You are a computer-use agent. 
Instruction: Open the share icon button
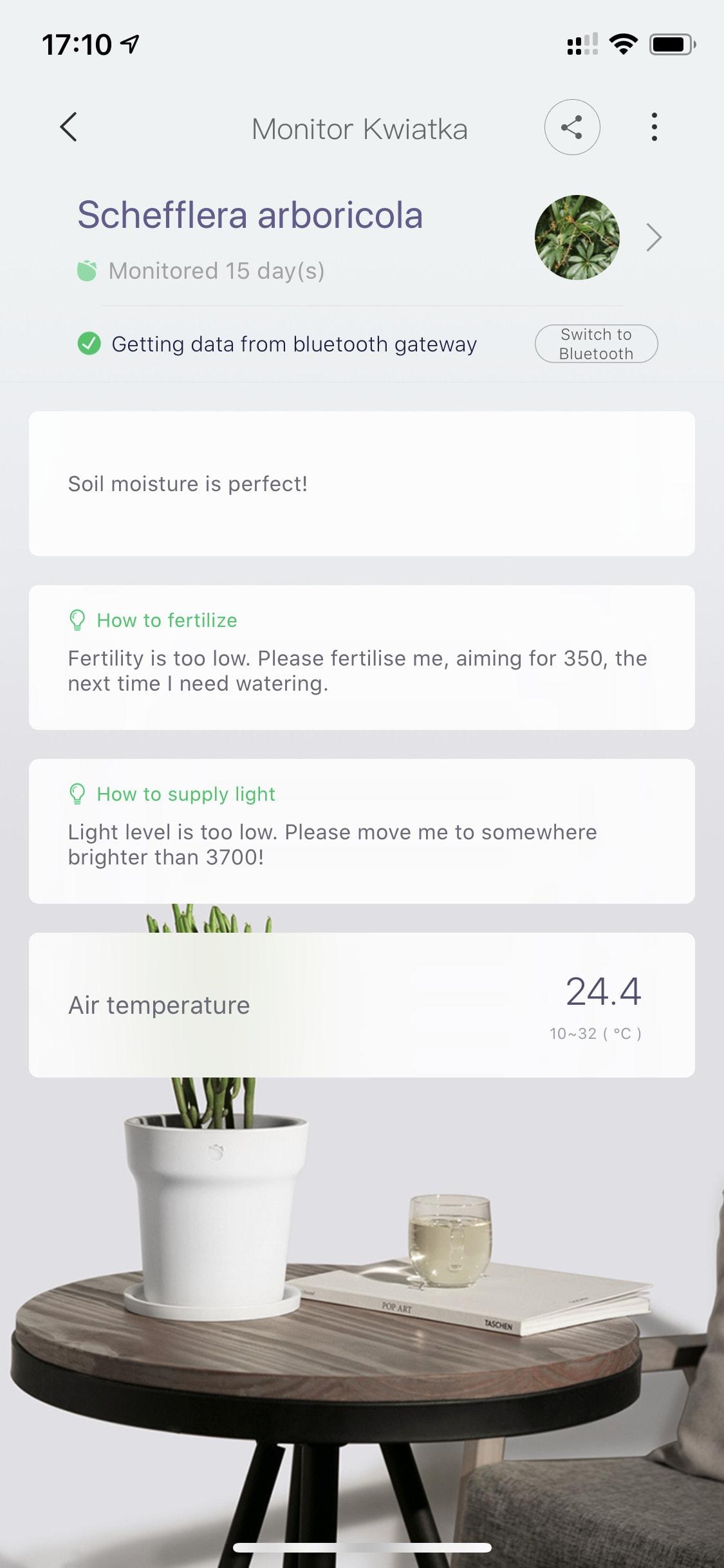click(572, 127)
